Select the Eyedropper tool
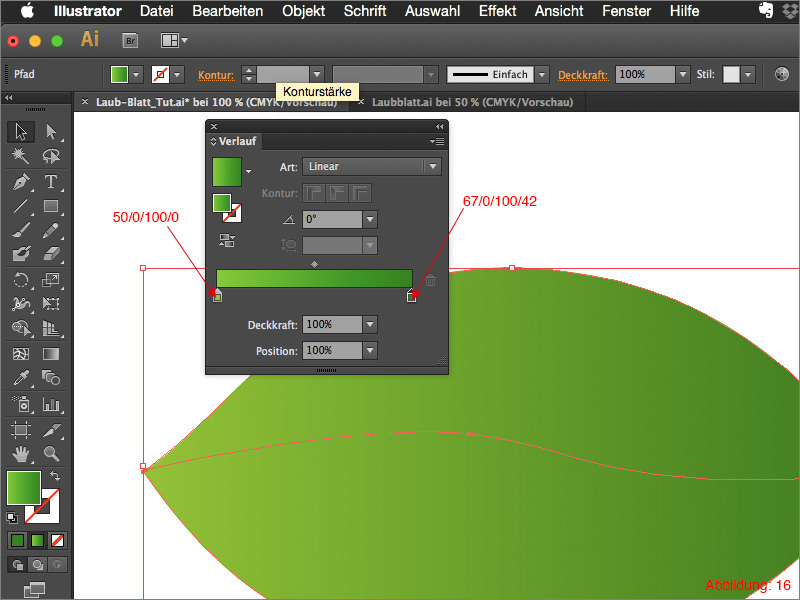This screenshot has height=600, width=800. tap(20, 377)
